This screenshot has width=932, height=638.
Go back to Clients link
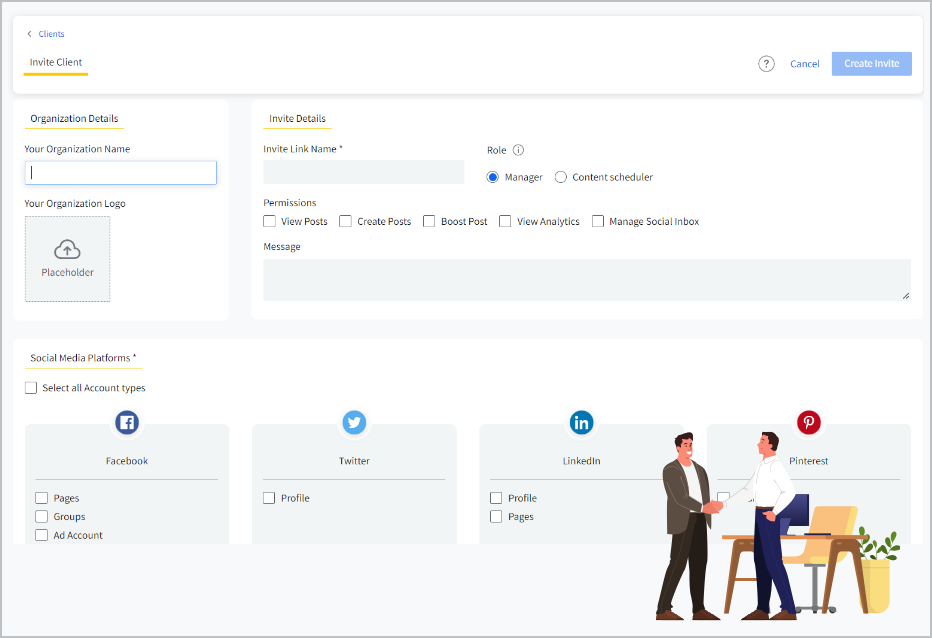(x=51, y=34)
